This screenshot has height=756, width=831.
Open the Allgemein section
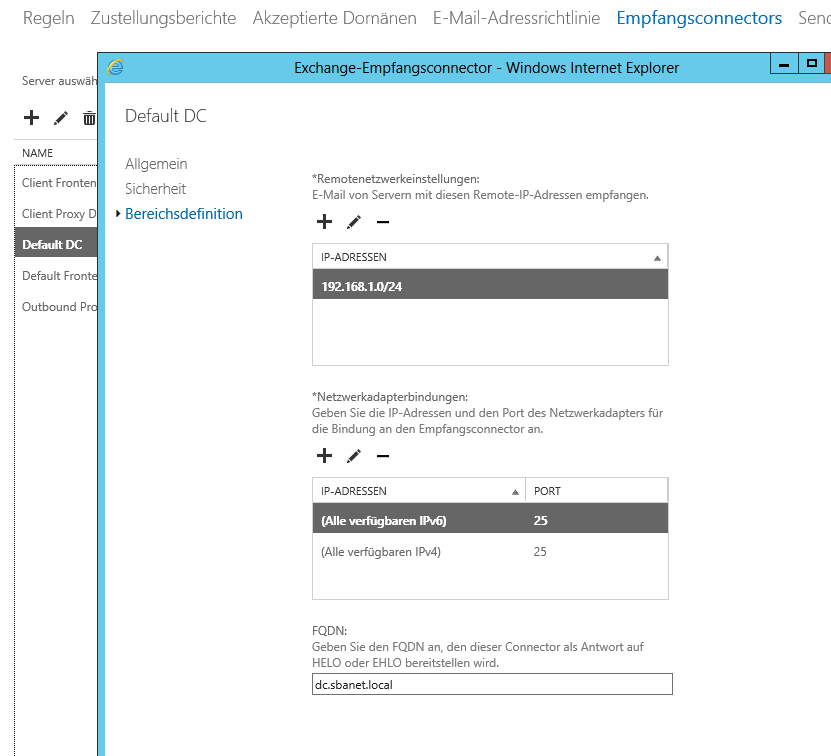point(156,164)
